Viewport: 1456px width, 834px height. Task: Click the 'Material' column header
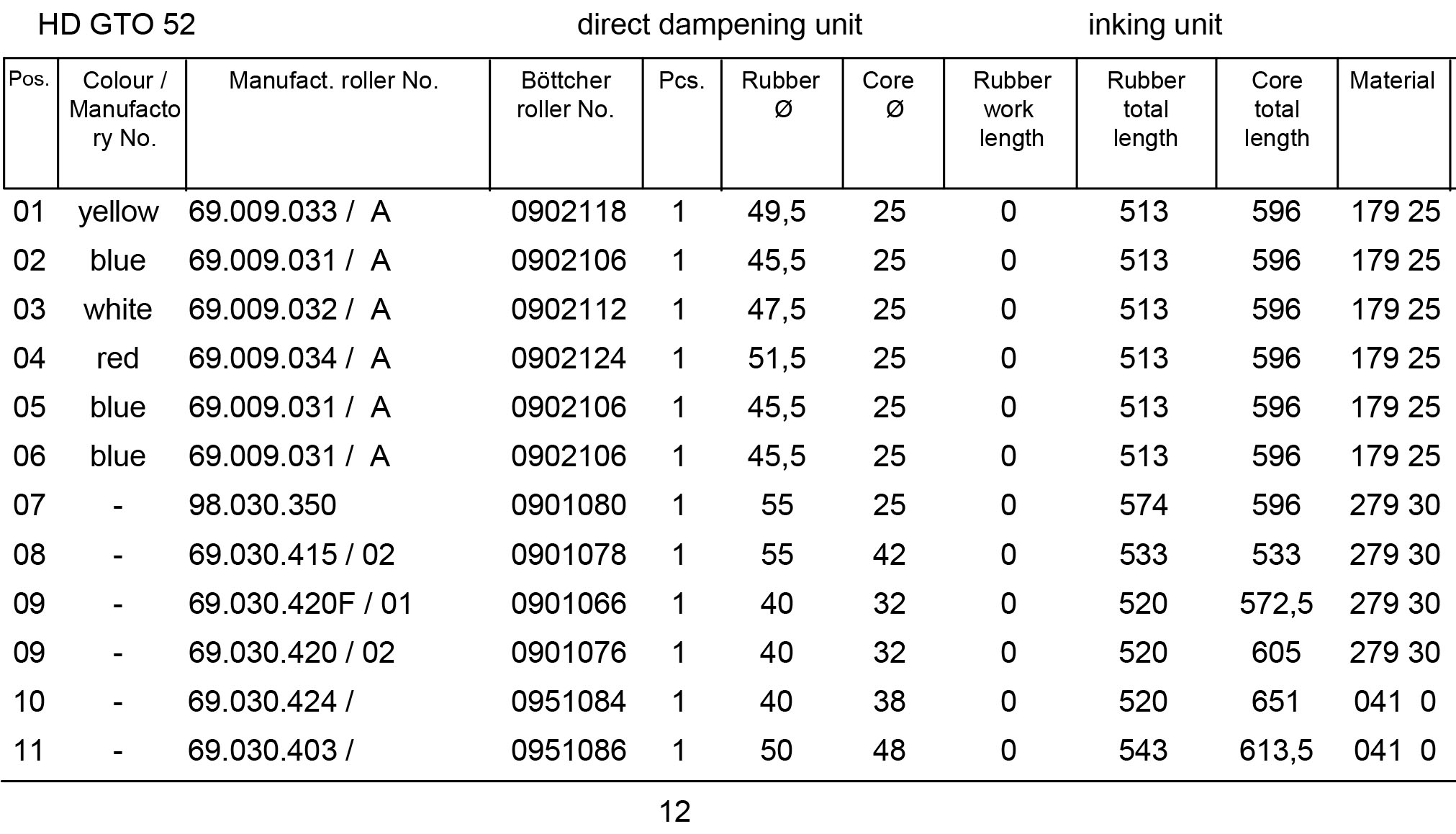pos(1391,81)
